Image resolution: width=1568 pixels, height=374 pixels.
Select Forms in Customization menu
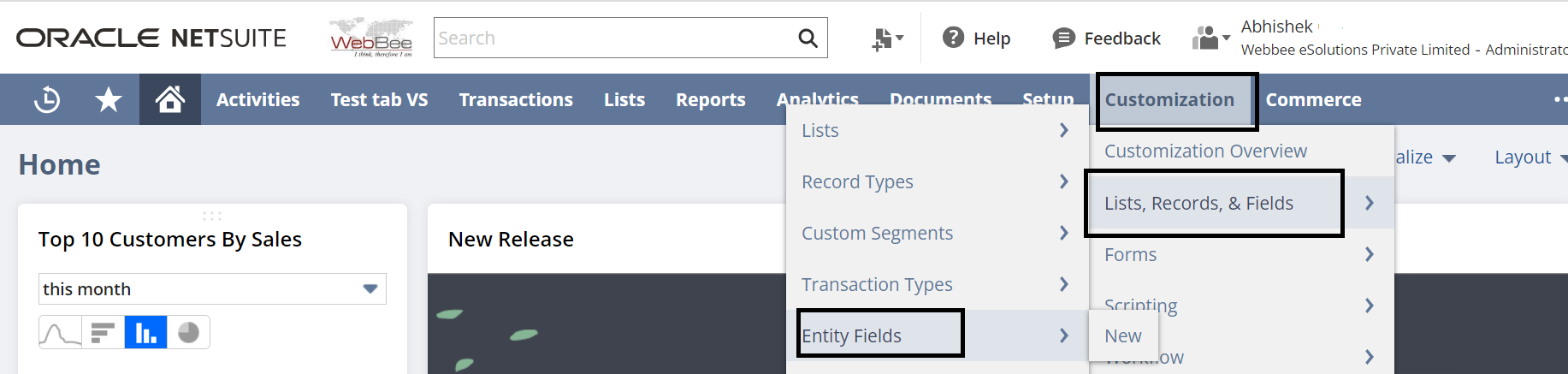[x=1130, y=254]
